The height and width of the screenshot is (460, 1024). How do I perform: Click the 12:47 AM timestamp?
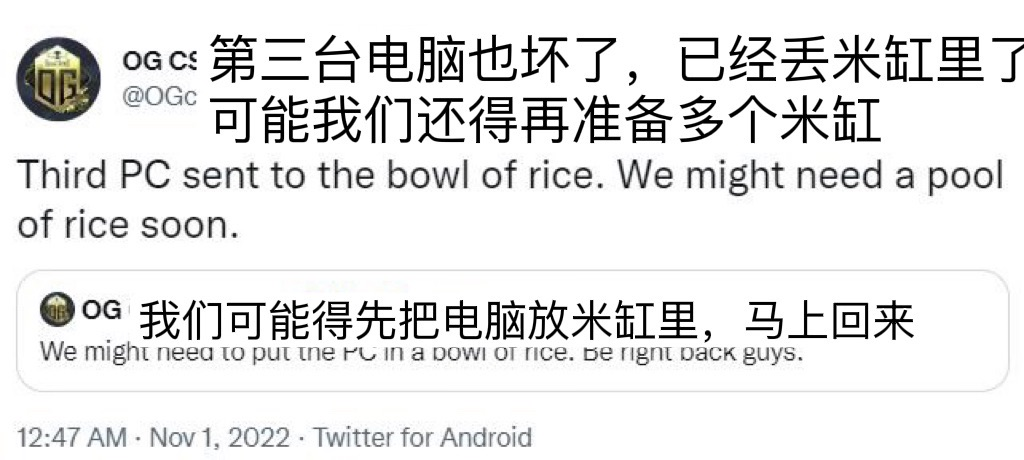72,437
